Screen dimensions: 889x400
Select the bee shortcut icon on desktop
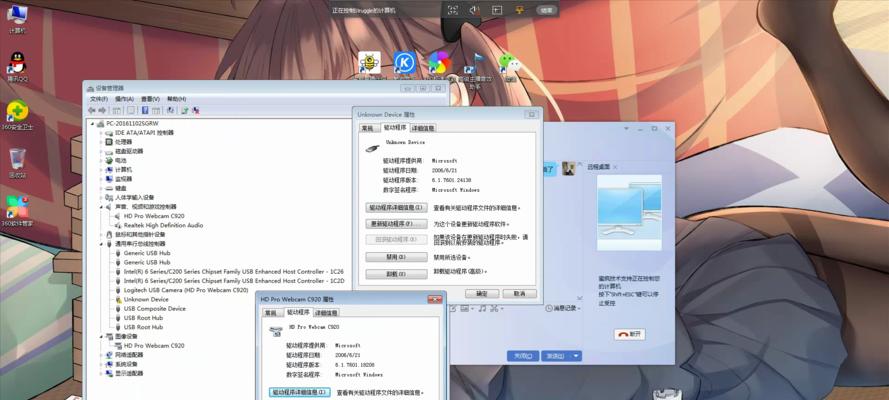pos(370,63)
